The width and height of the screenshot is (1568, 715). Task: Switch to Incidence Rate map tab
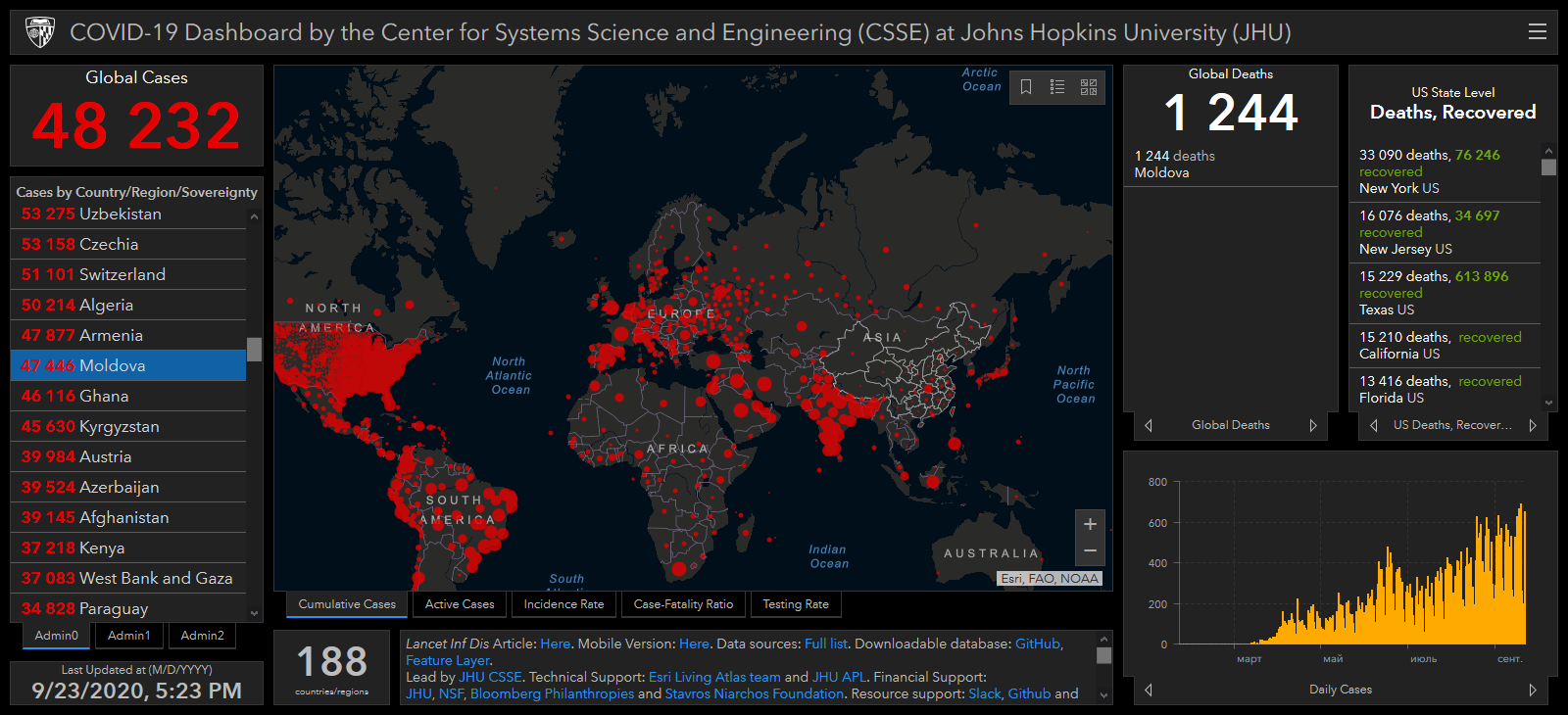[x=563, y=604]
